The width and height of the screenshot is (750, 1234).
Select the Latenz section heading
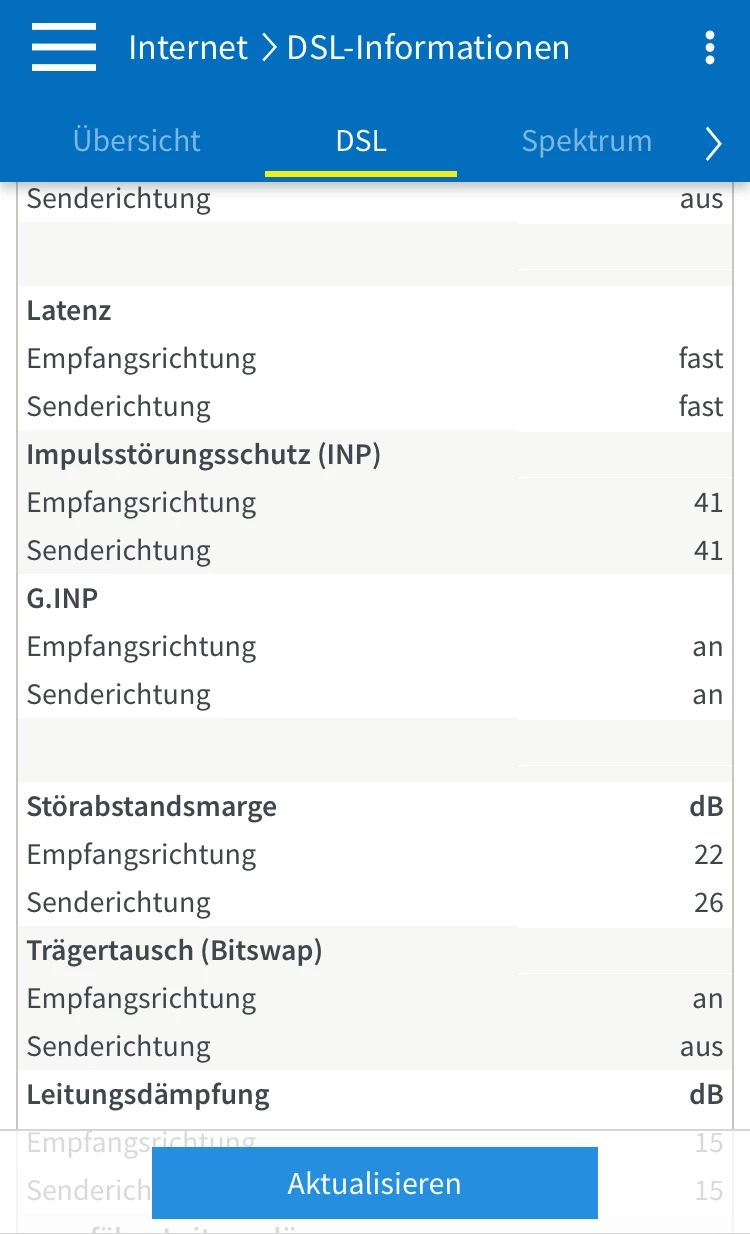tap(69, 311)
